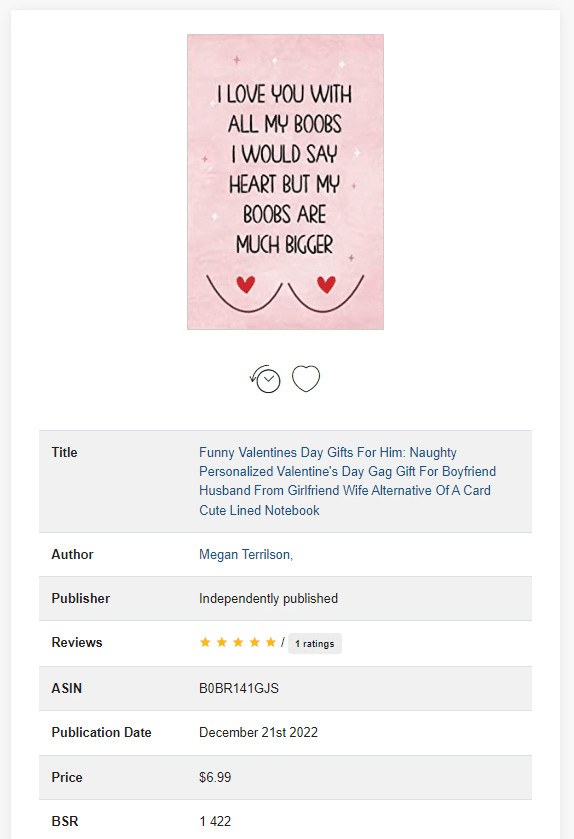Open the Funny Valentines Day Gifts title link

click(347, 481)
